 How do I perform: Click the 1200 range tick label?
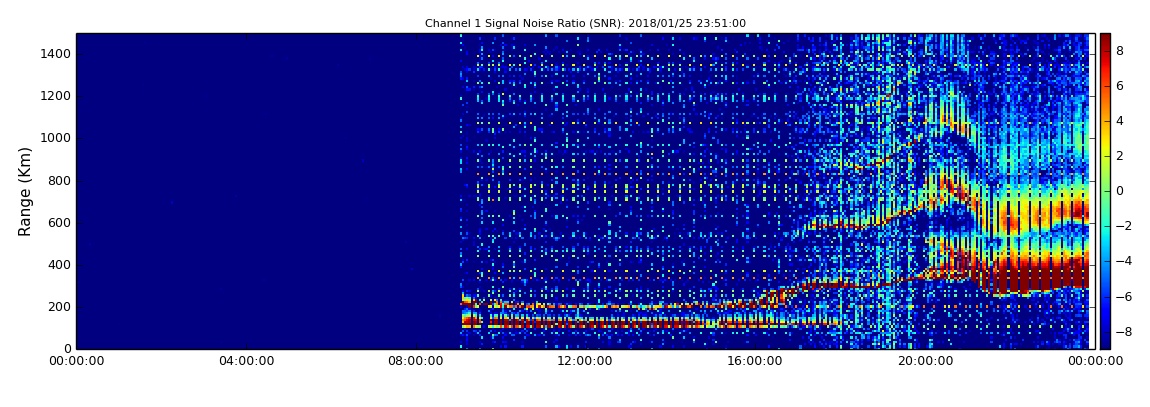56,96
